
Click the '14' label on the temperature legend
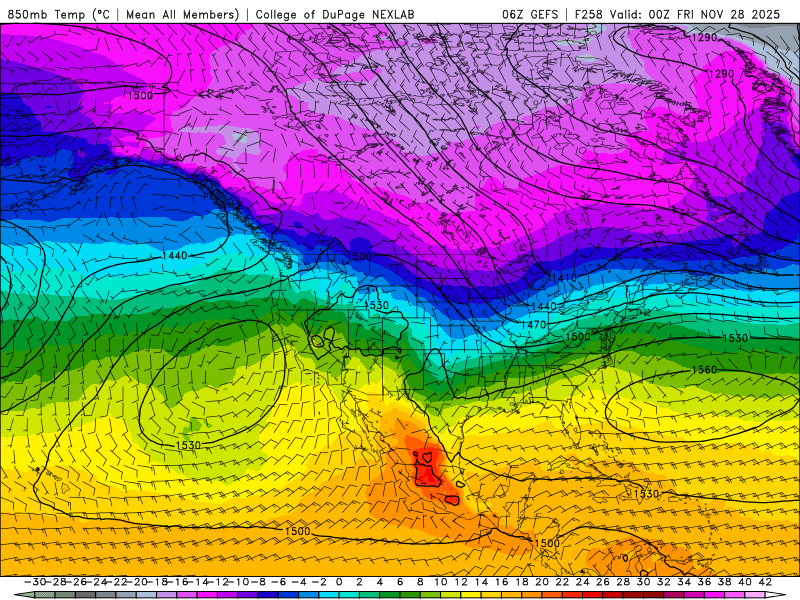pos(481,582)
